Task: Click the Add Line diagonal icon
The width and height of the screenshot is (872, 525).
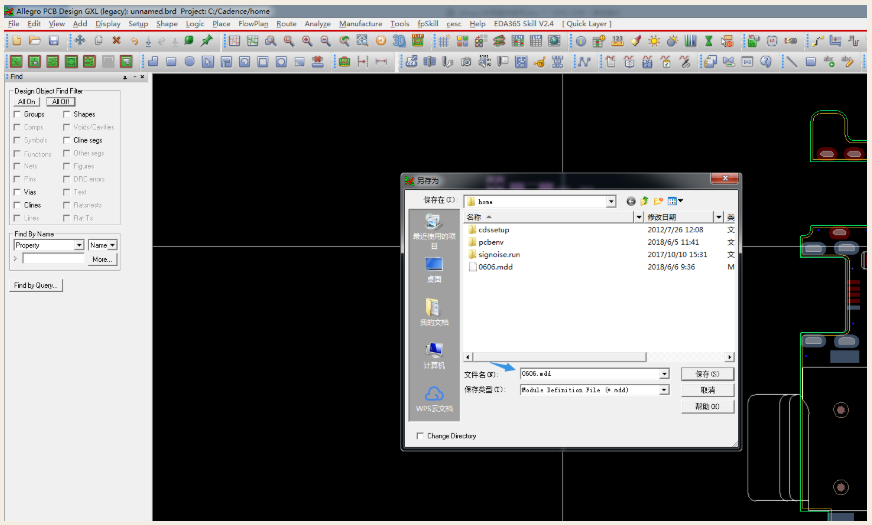Action: pos(792,61)
